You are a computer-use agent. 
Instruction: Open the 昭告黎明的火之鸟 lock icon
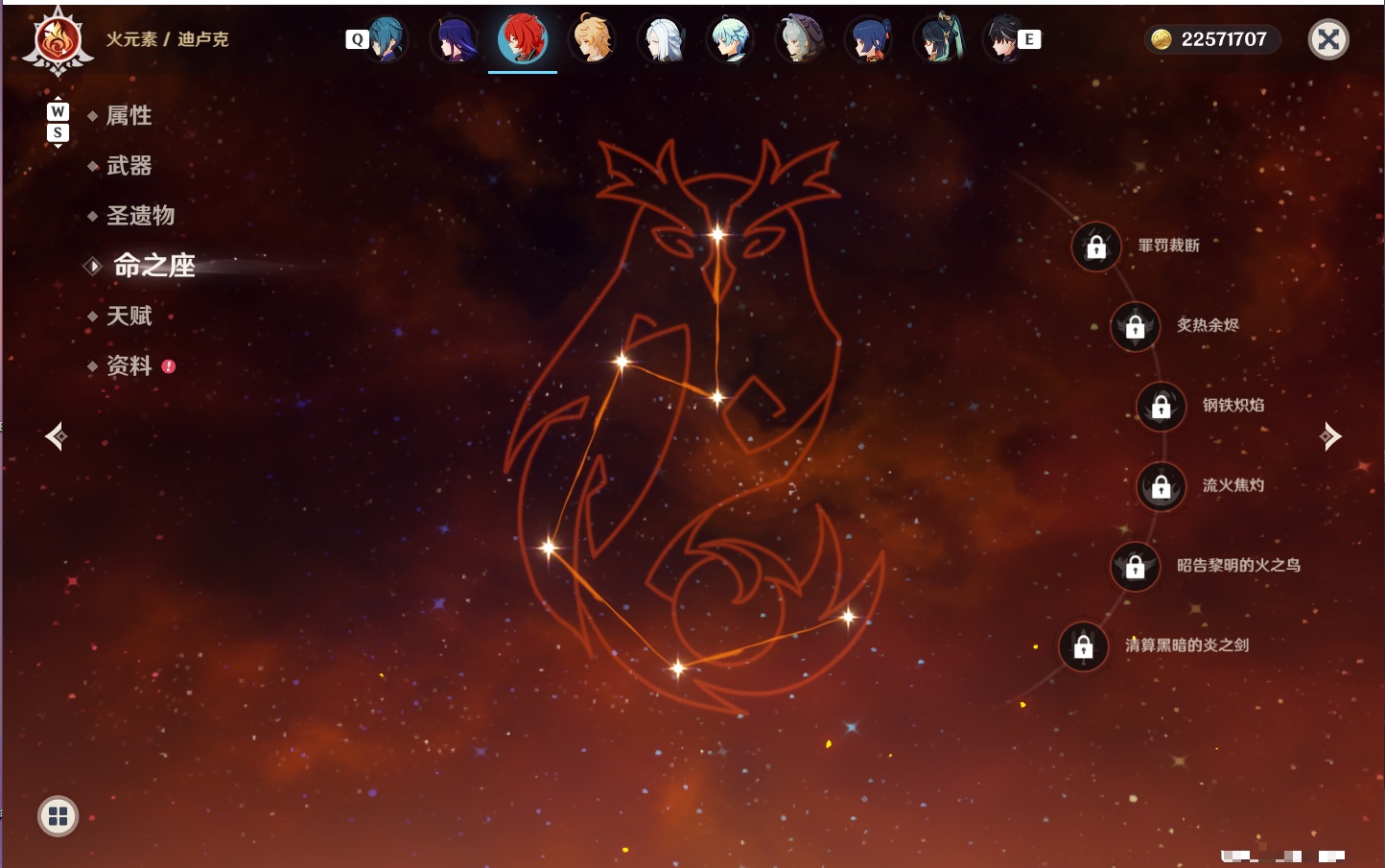click(1136, 567)
